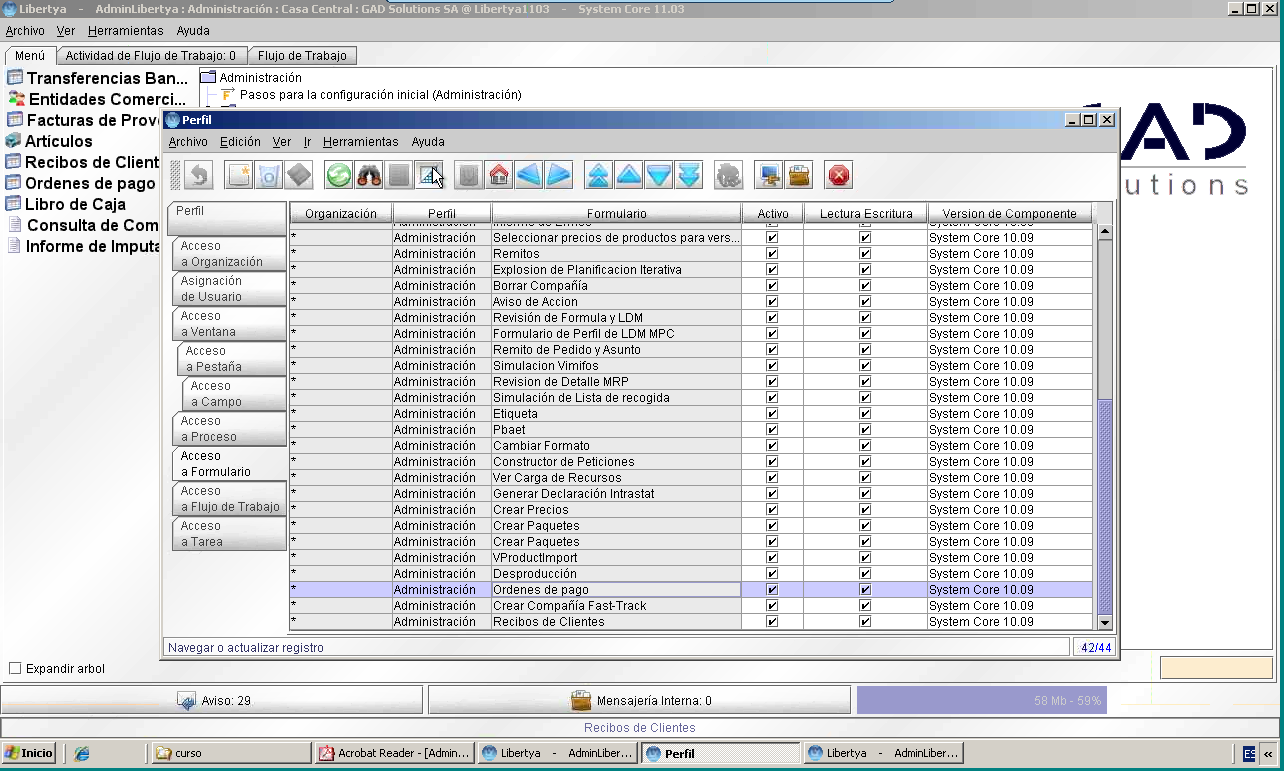Sort by Formulario column header

[x=616, y=214]
